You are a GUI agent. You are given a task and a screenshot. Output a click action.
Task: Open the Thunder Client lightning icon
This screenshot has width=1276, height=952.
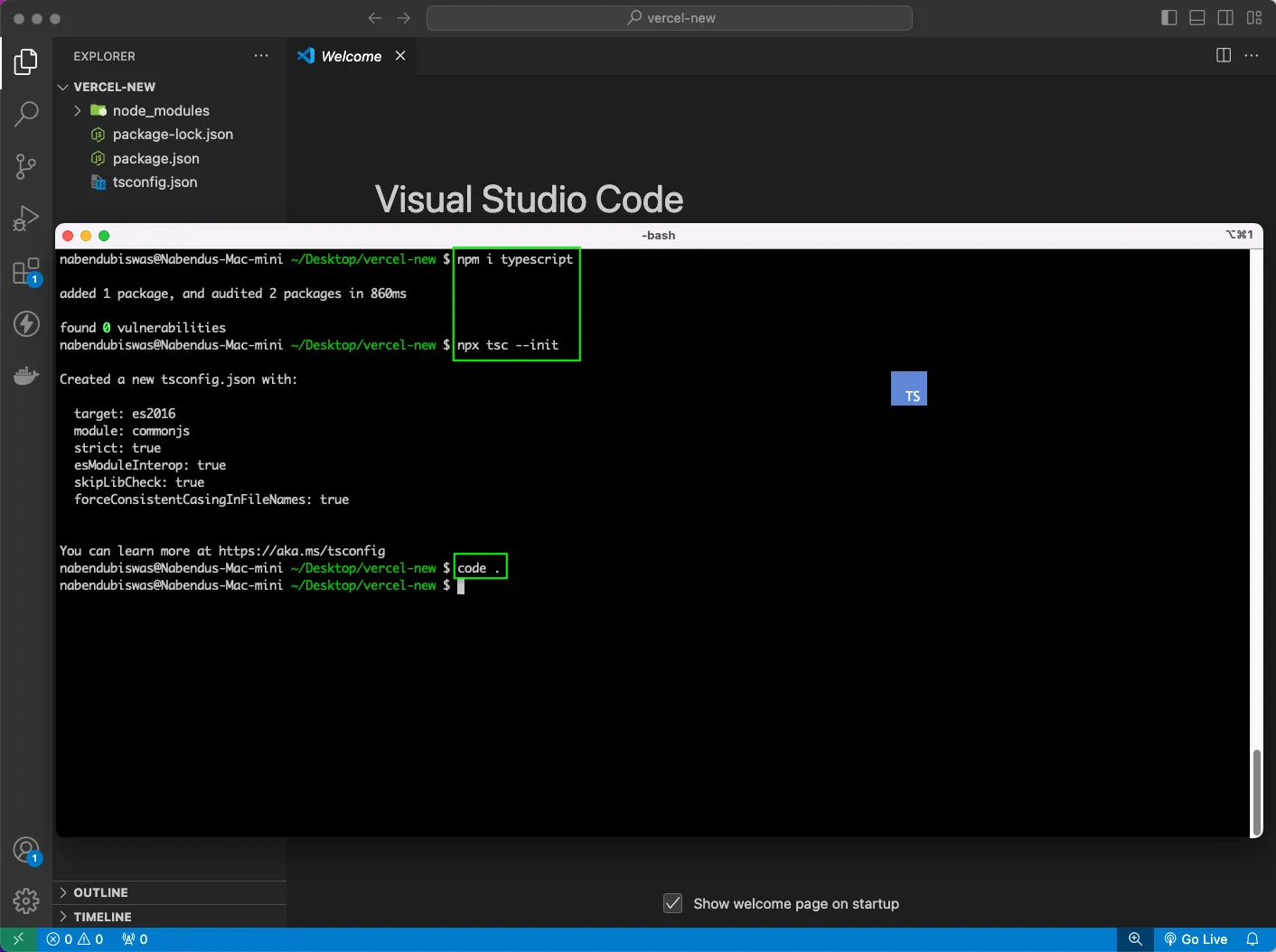[26, 323]
